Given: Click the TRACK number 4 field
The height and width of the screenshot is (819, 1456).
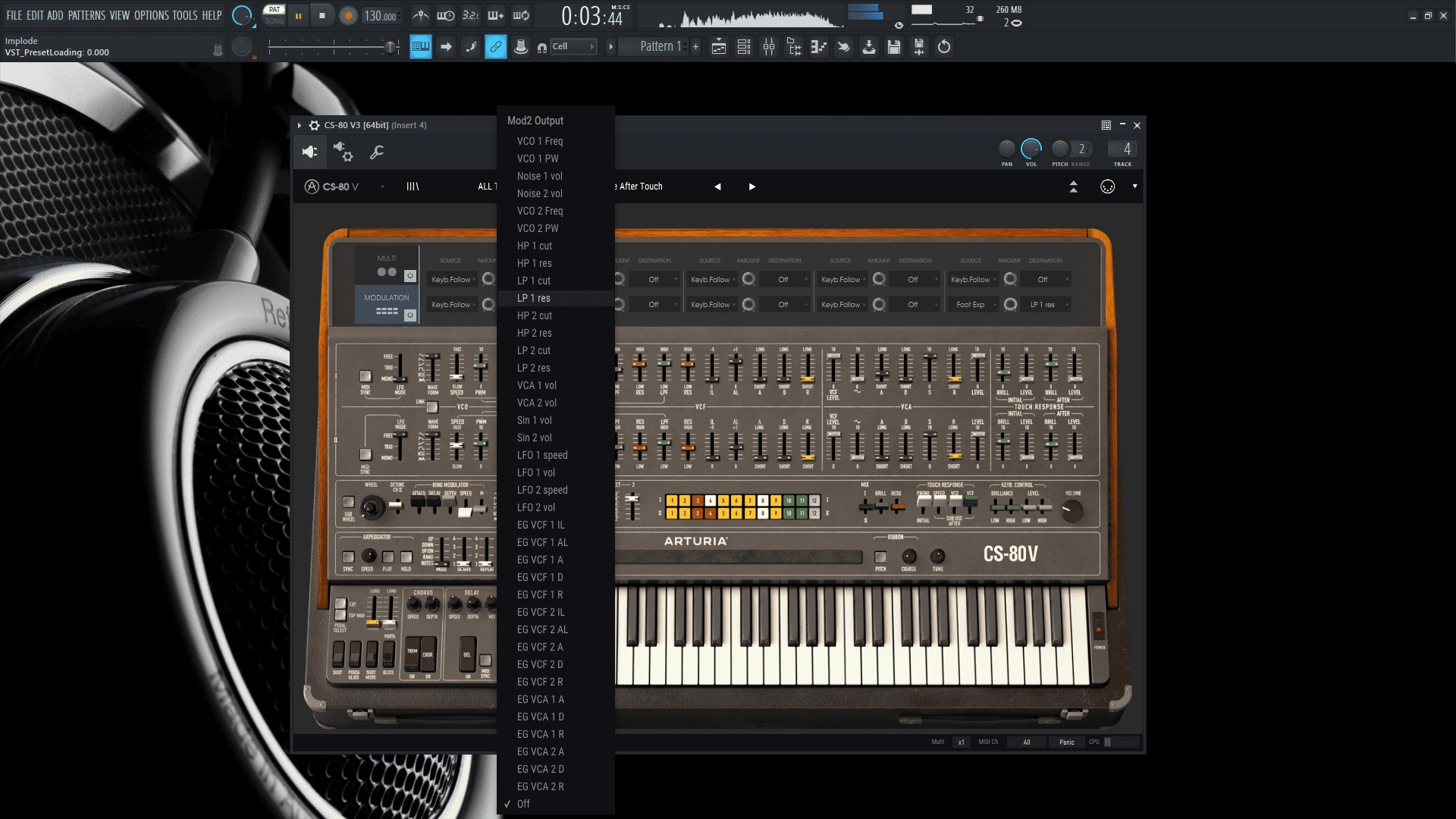Looking at the screenshot, I should tap(1123, 149).
